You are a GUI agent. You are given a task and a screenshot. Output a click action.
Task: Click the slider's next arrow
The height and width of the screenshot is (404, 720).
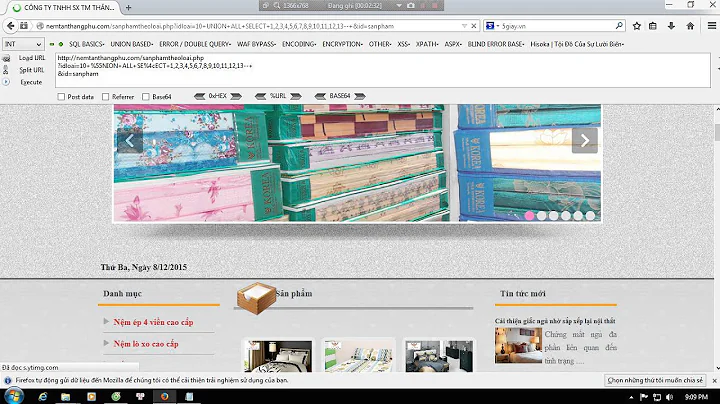(x=584, y=141)
